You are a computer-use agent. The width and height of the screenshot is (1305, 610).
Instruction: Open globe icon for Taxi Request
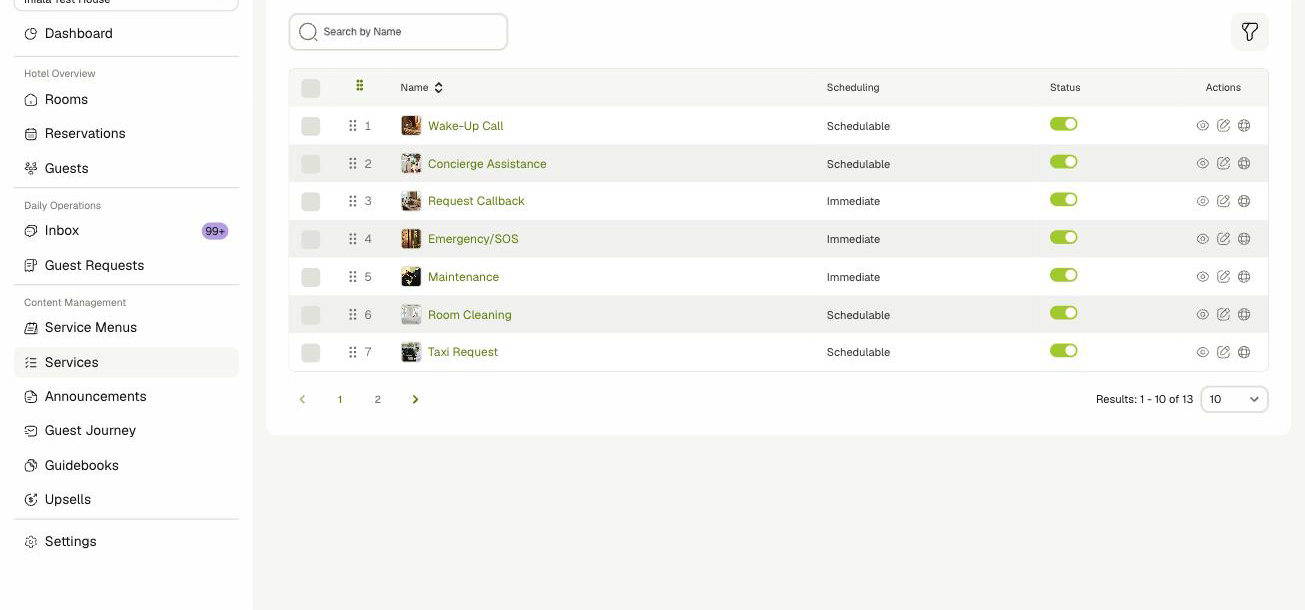(x=1244, y=352)
